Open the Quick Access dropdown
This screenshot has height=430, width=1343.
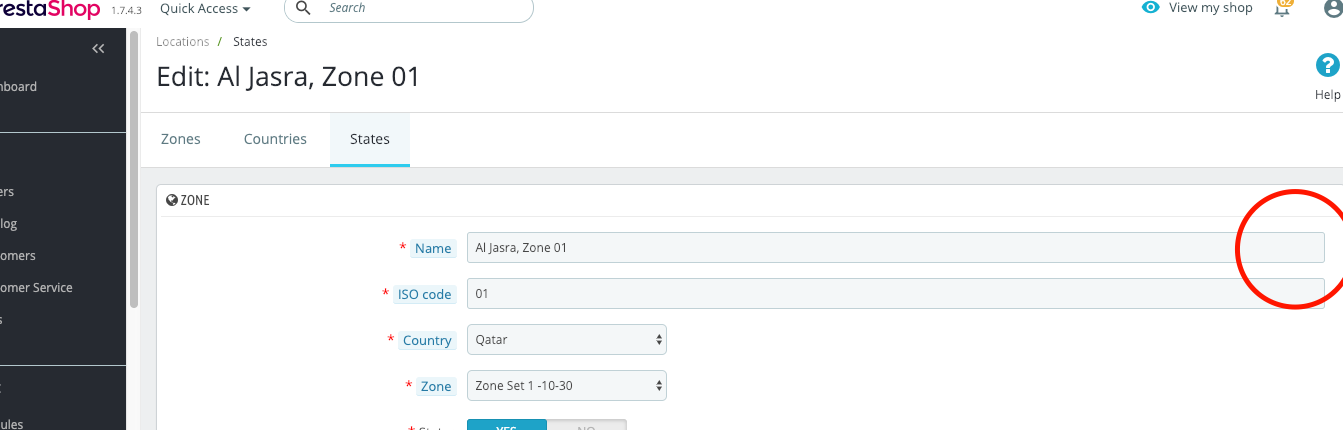(205, 8)
